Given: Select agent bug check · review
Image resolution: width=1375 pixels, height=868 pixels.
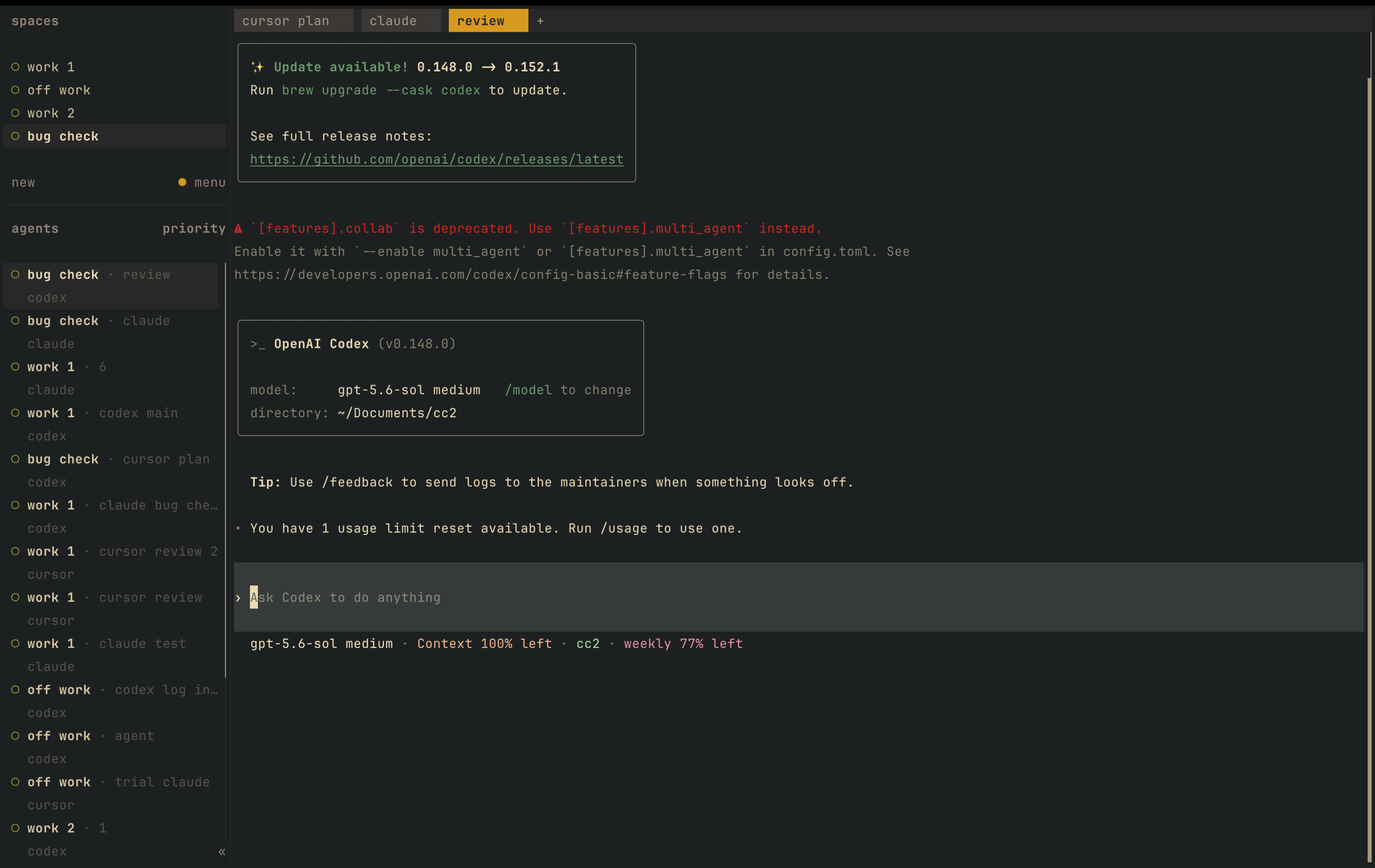Looking at the screenshot, I should (x=111, y=286).
